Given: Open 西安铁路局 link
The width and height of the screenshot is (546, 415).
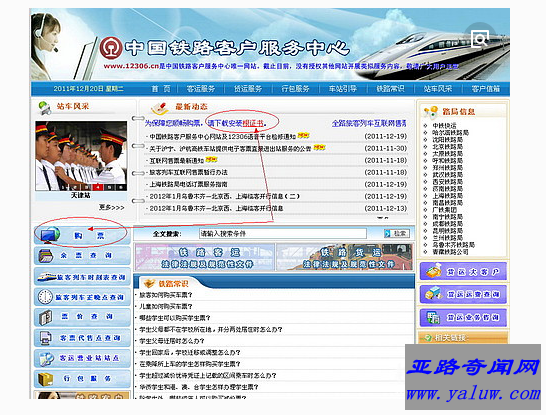Looking at the screenshot, I should pos(447,182).
